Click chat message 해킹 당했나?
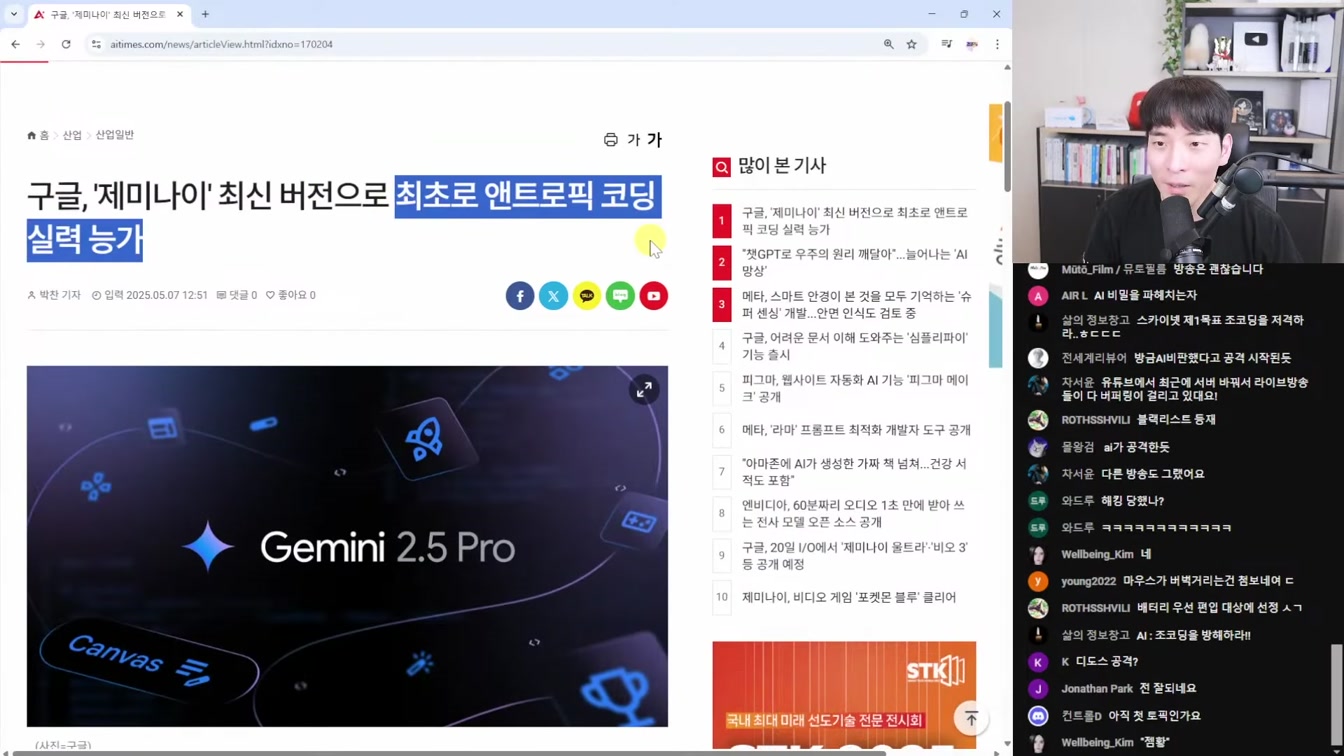The width and height of the screenshot is (1344, 756). click(1133, 501)
